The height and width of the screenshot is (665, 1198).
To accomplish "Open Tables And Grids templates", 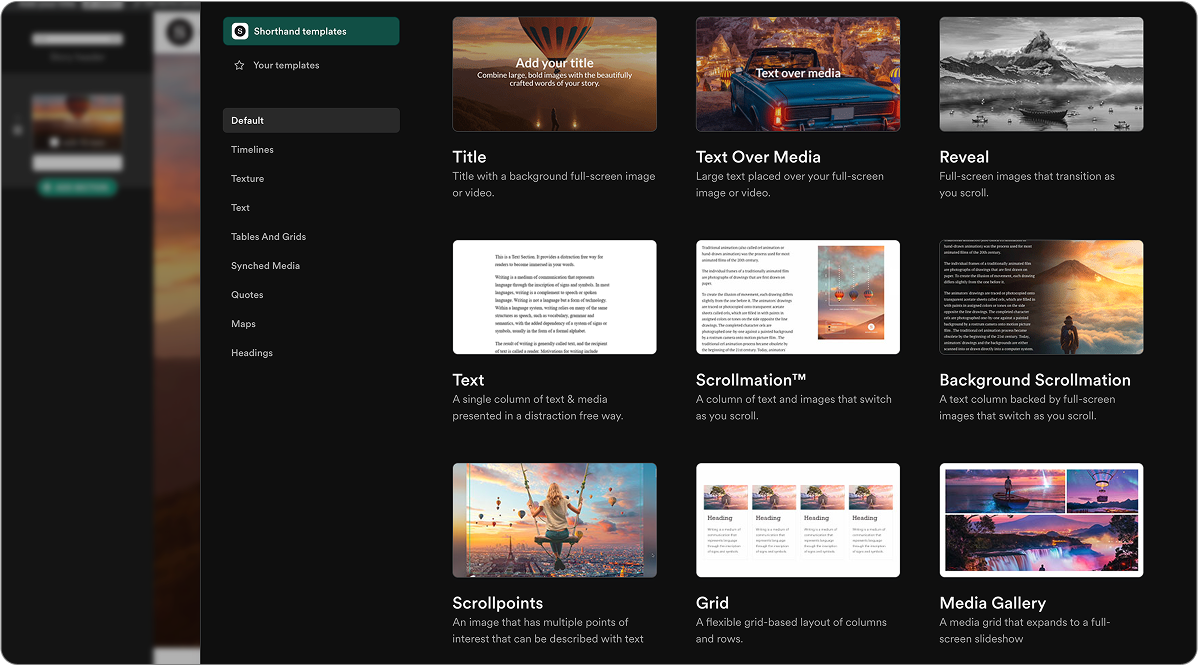I will (x=268, y=236).
